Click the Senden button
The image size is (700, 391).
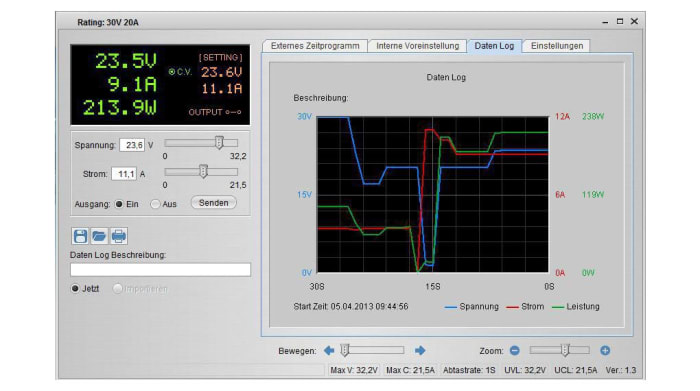pos(213,203)
